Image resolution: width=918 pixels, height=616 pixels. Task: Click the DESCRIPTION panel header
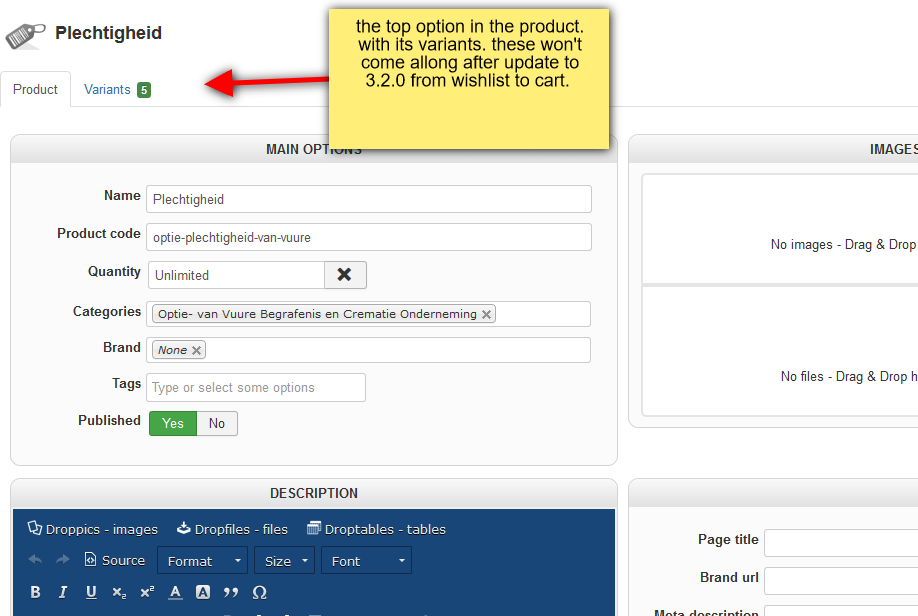[x=314, y=493]
